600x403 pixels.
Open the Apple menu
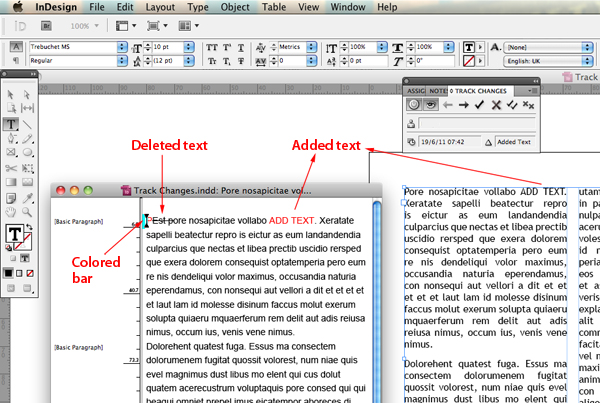click(x=18, y=7)
